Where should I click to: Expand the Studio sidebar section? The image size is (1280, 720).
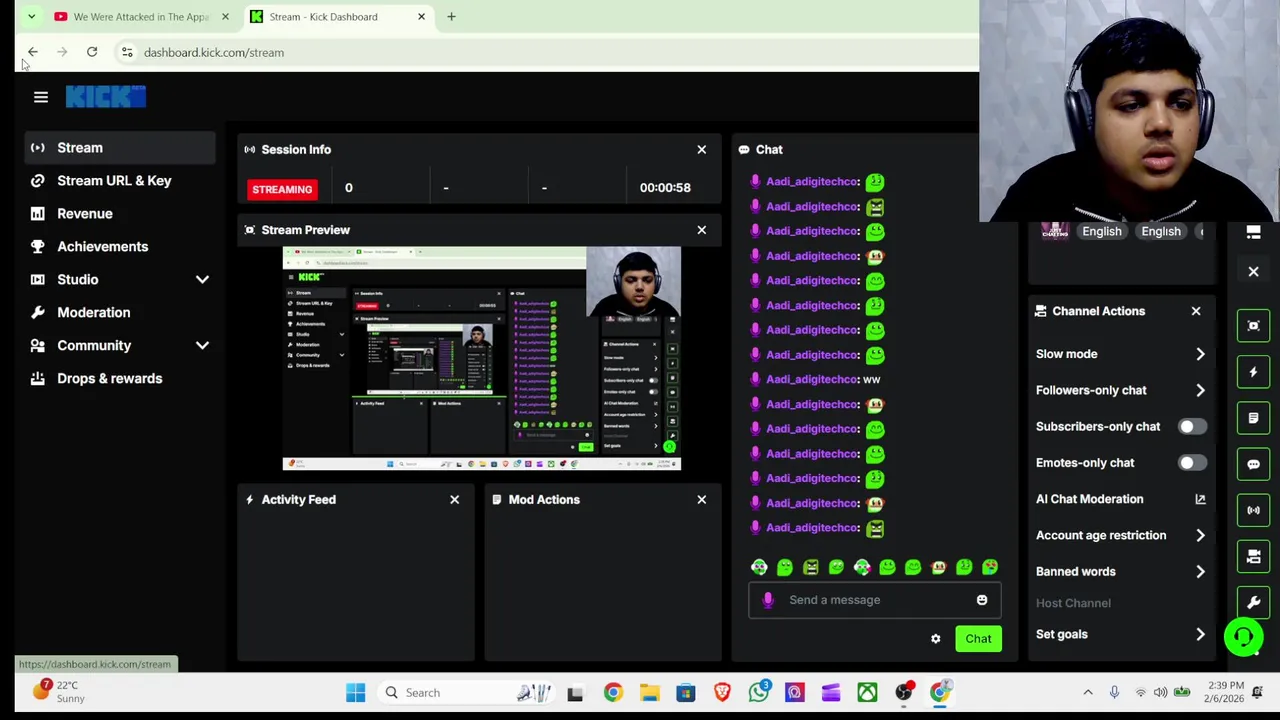click(x=202, y=280)
